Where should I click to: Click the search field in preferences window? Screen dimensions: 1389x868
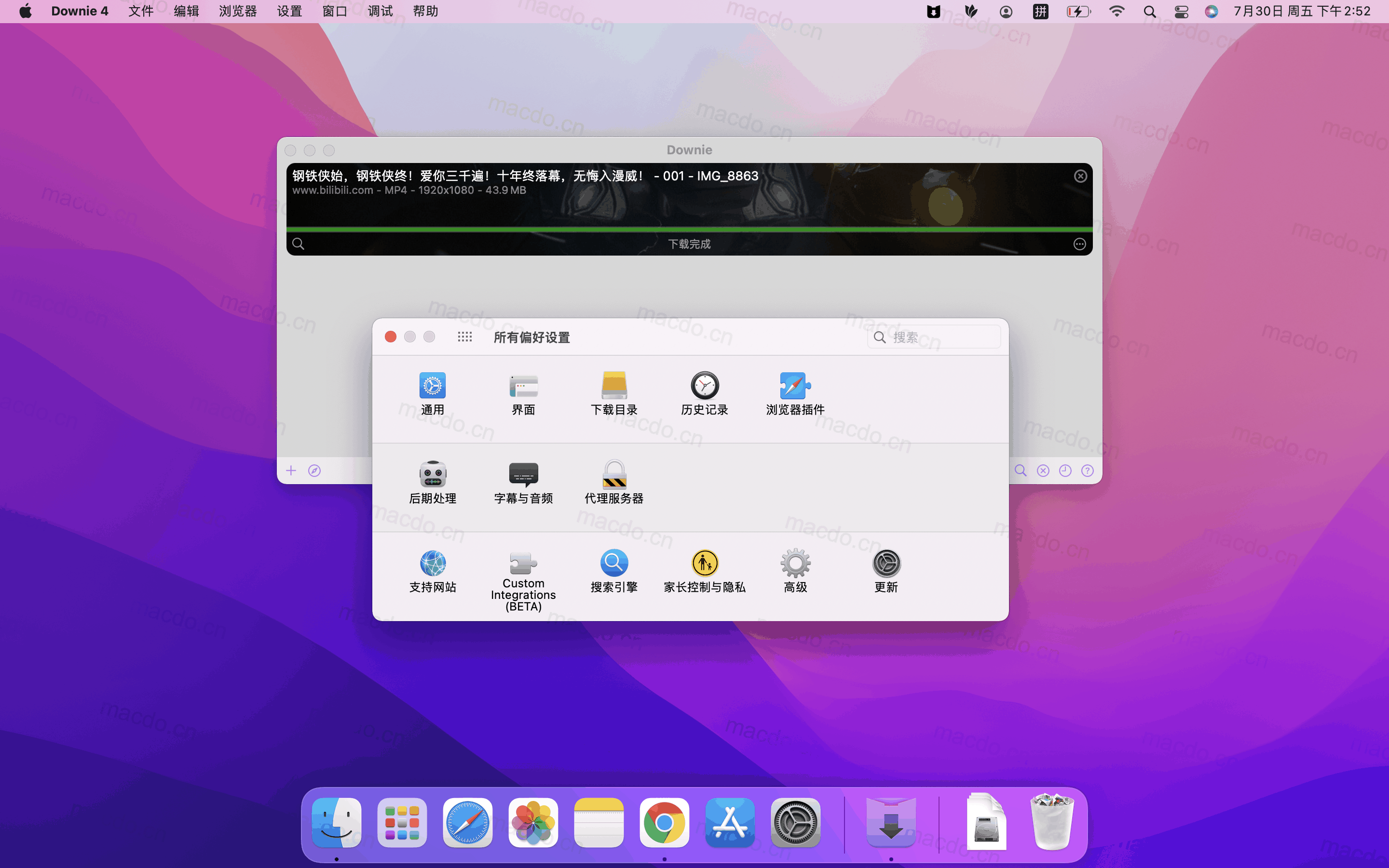[x=933, y=337]
